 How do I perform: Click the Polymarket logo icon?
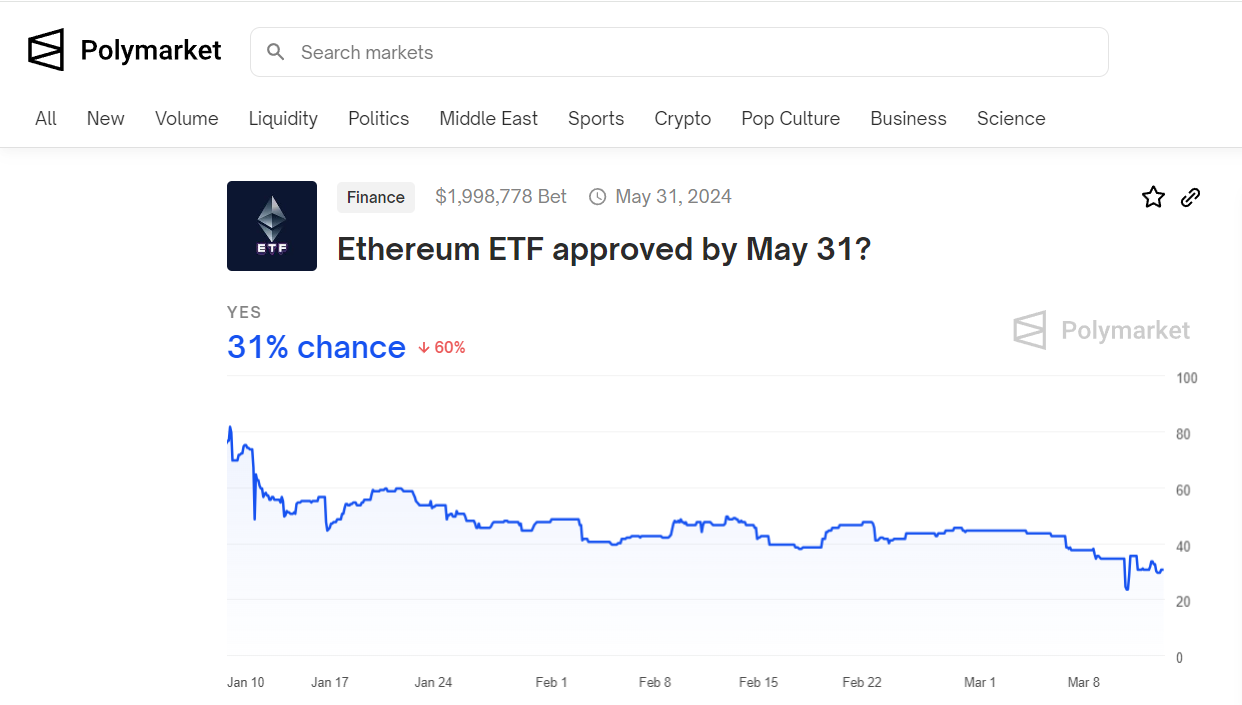point(45,49)
